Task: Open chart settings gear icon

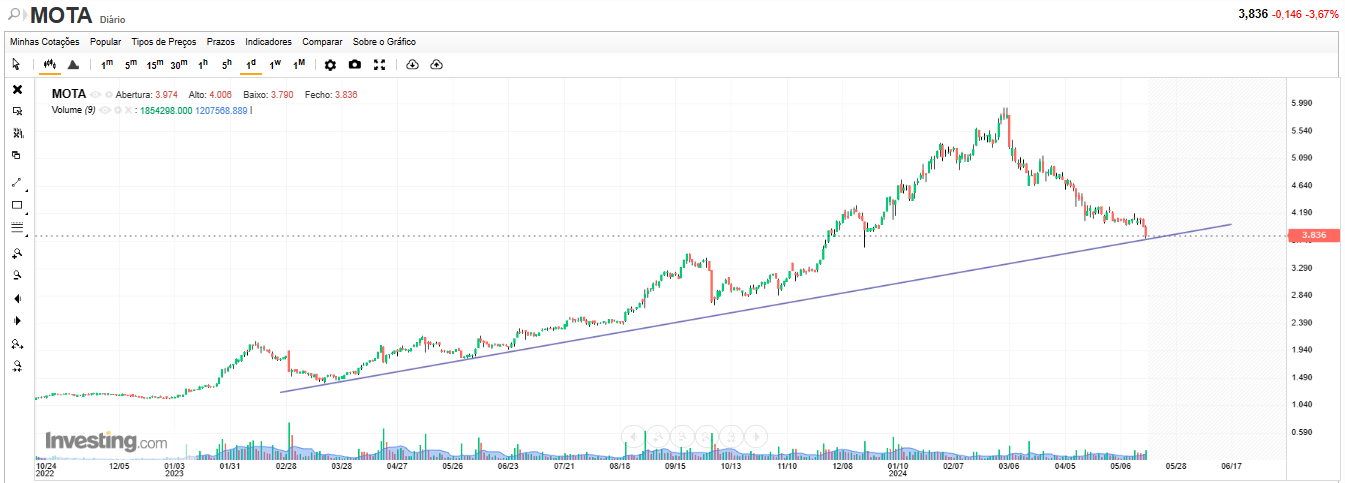Action: (330, 65)
